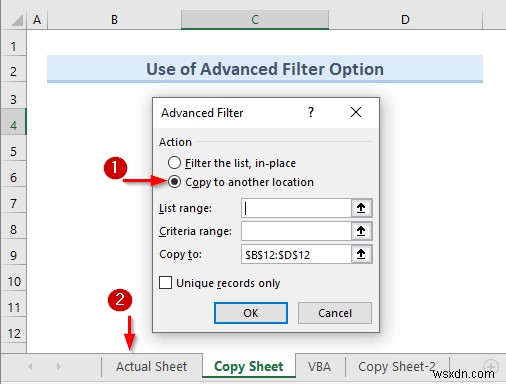Screen dimensions: 506x384
Task: Collapse dialog using List range selector icon
Action: (361, 208)
